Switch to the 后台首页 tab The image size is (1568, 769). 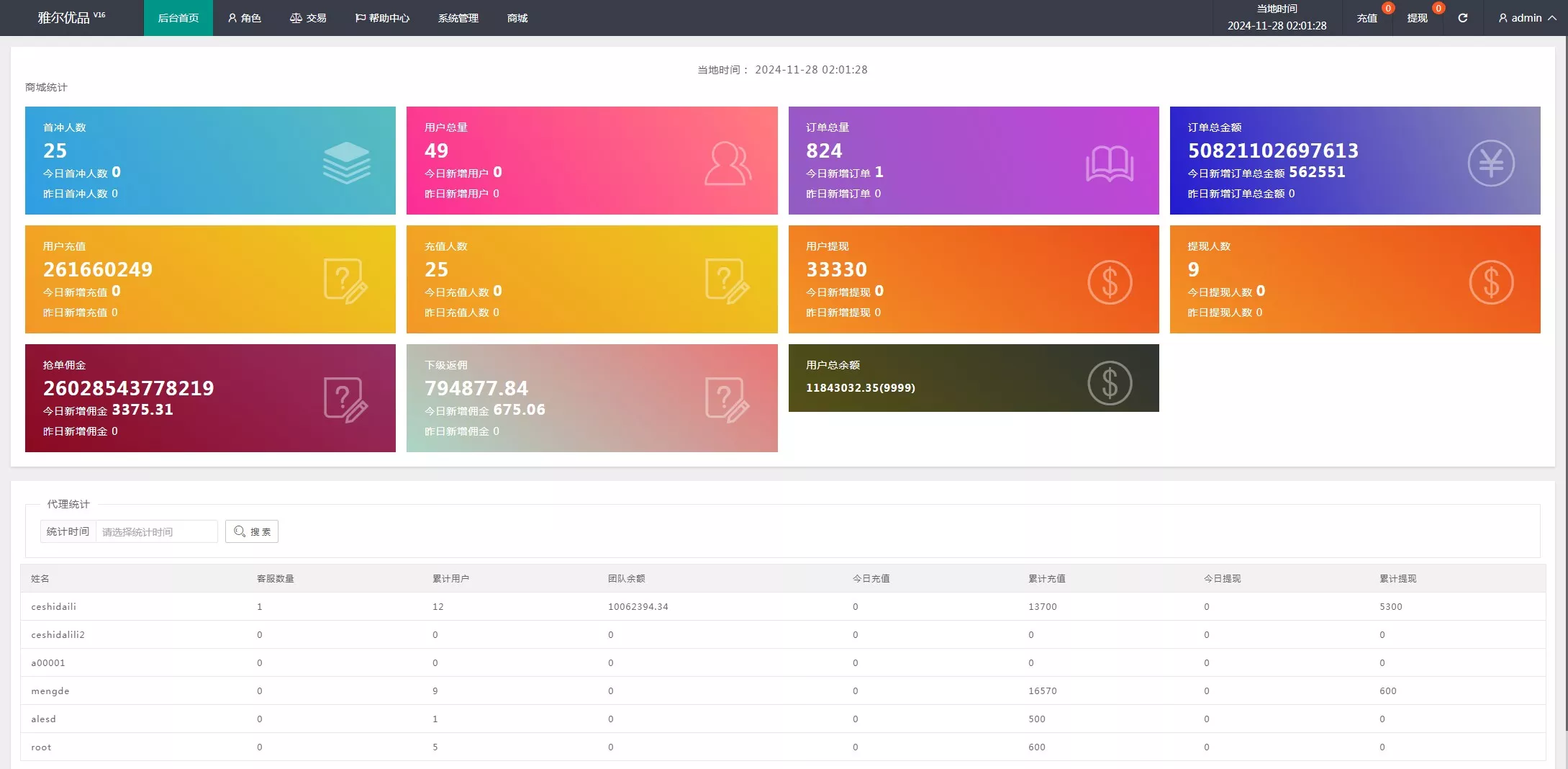tap(178, 18)
